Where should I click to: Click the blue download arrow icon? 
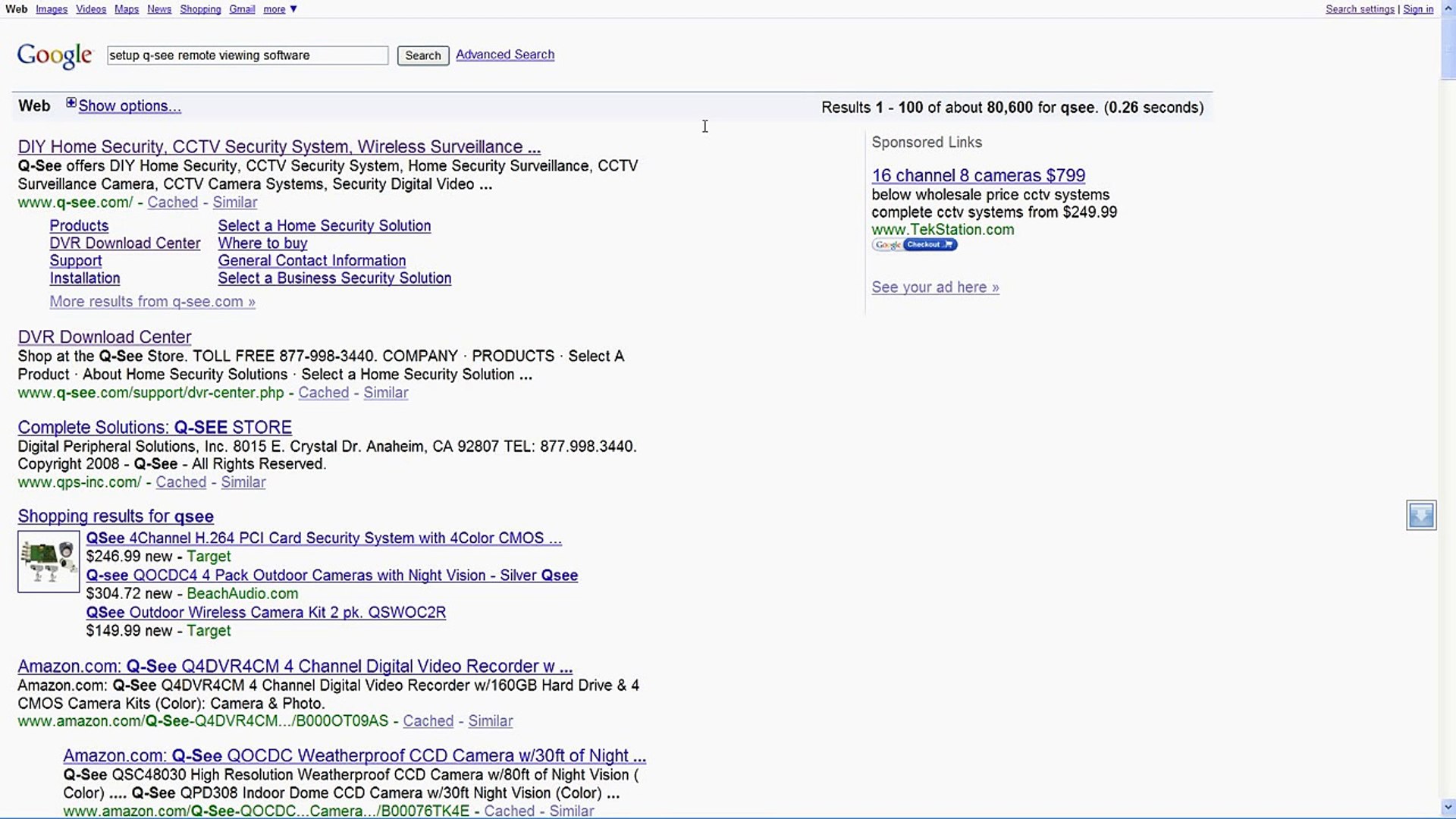(1420, 516)
